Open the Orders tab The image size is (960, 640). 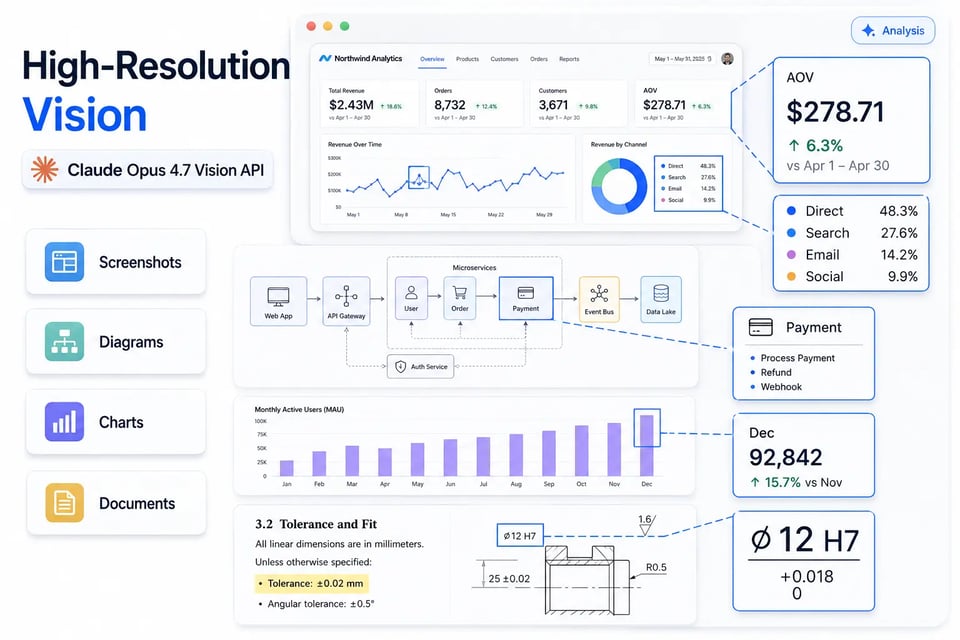point(539,59)
